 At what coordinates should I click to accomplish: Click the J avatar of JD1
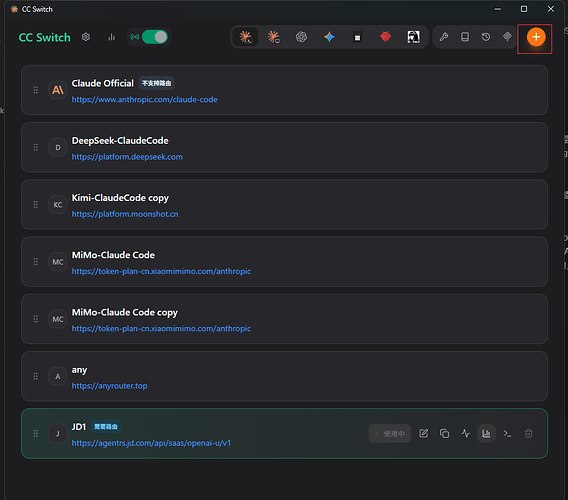(58, 433)
